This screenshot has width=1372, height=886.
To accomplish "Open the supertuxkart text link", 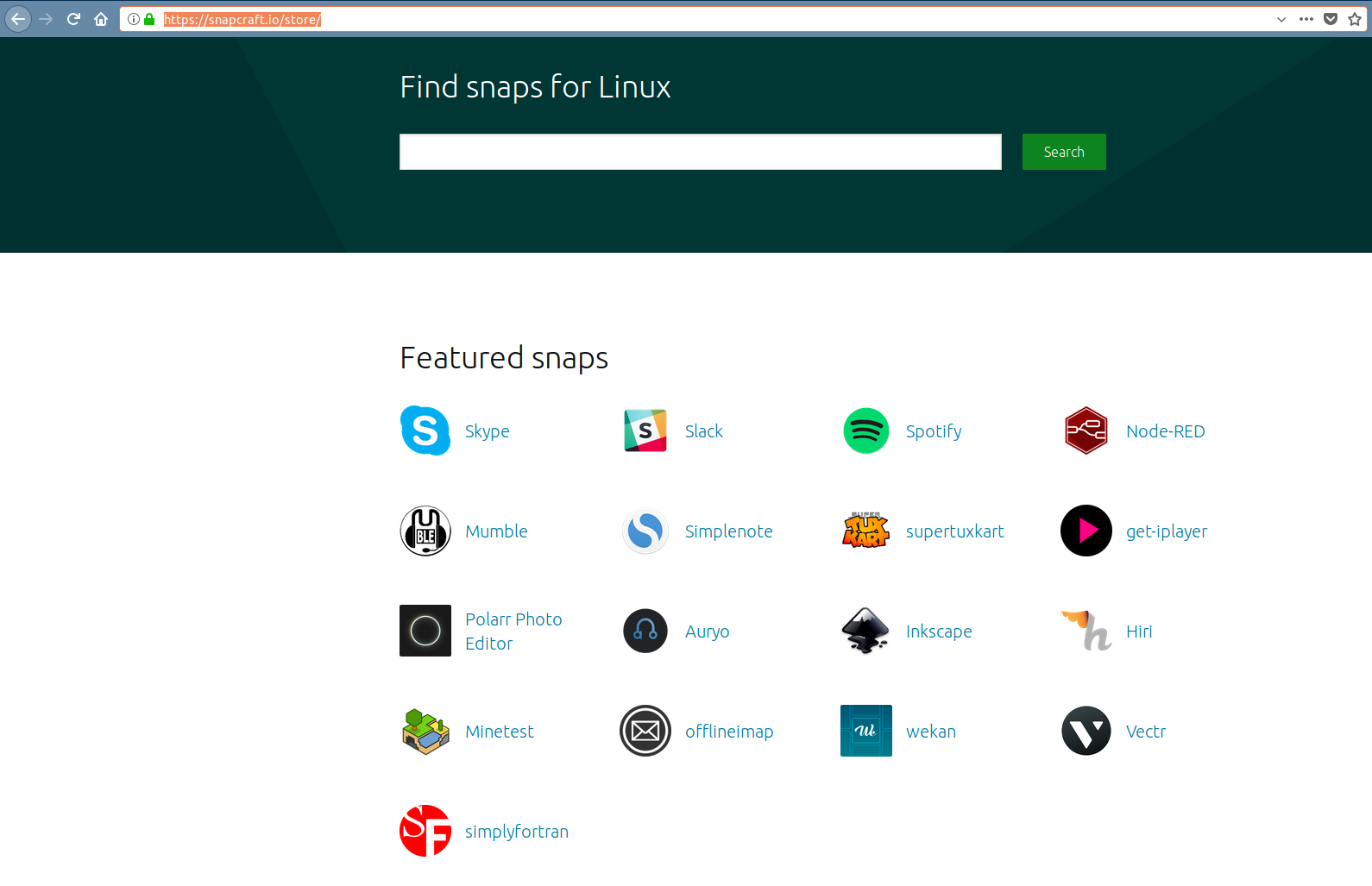I will (955, 531).
